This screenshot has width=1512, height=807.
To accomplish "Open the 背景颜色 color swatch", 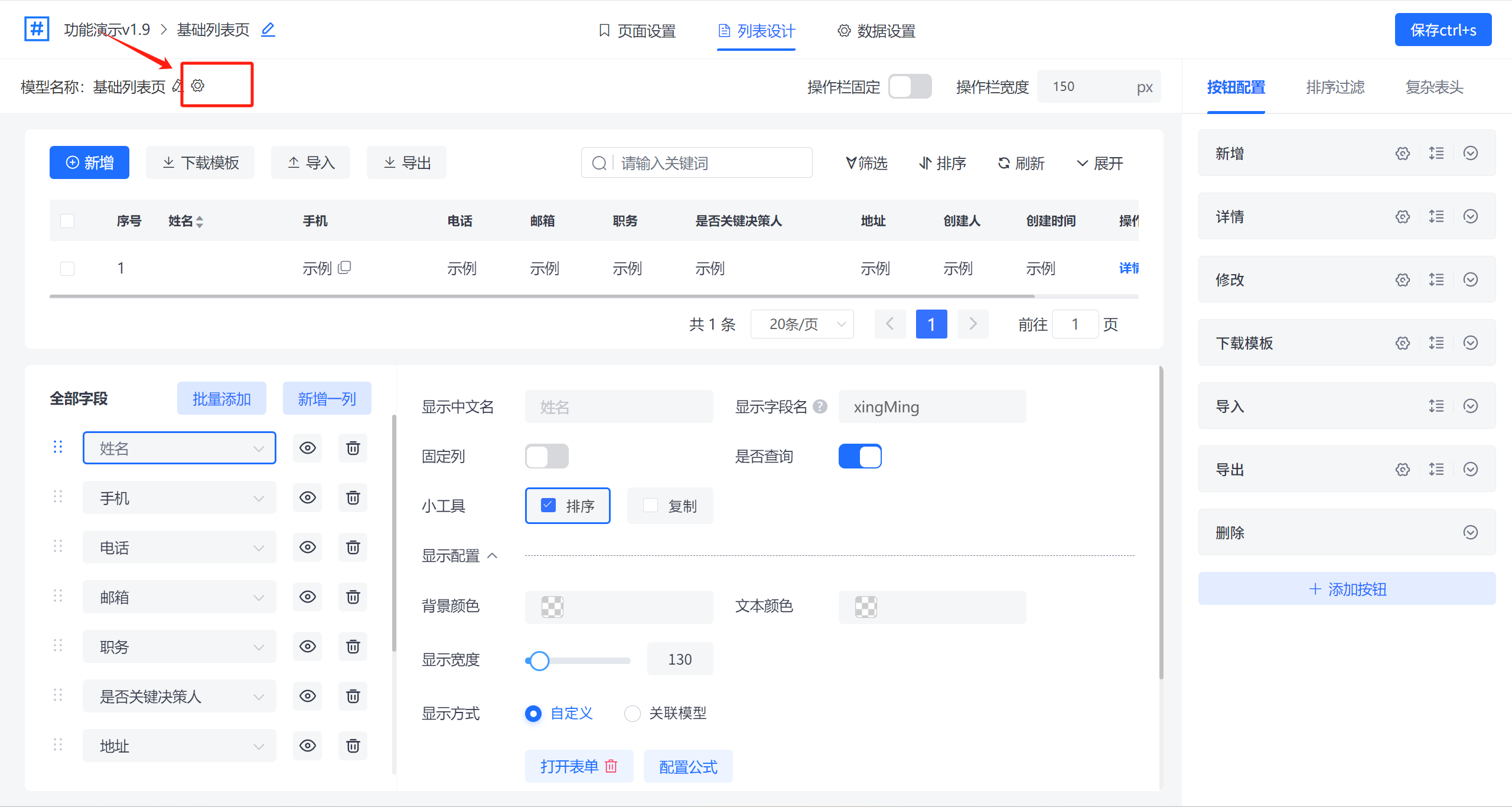I will coord(552,607).
